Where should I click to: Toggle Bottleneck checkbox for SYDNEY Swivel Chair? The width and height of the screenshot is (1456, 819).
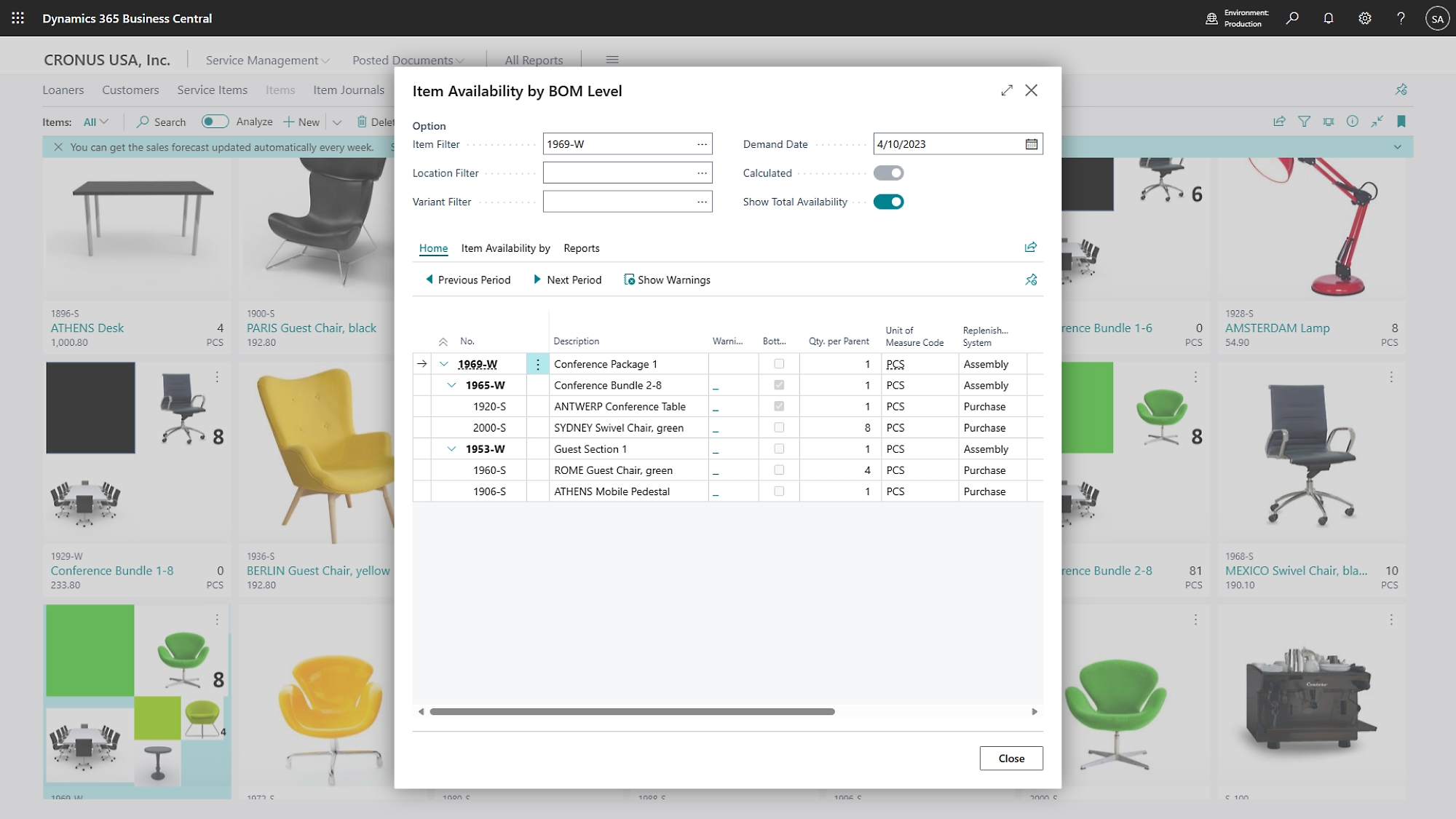click(779, 427)
